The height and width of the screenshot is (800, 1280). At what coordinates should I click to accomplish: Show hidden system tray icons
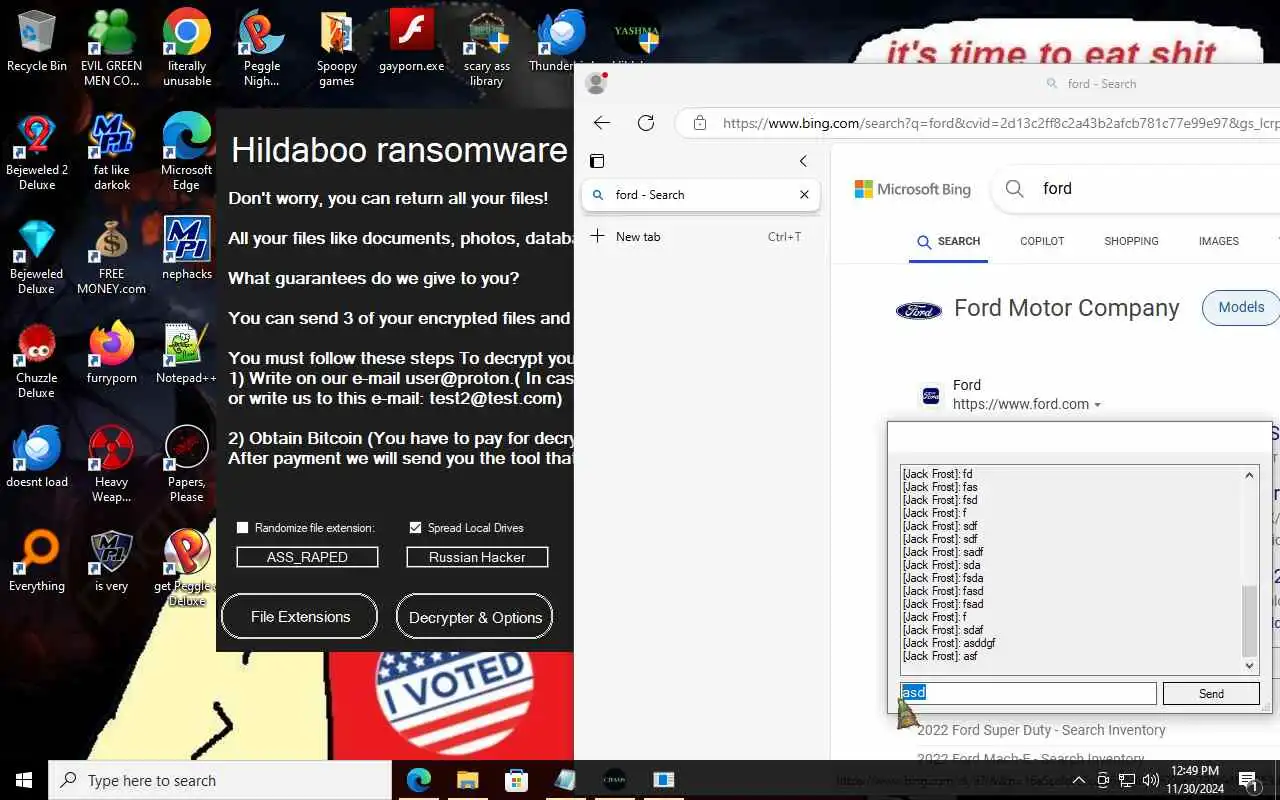tap(1078, 780)
